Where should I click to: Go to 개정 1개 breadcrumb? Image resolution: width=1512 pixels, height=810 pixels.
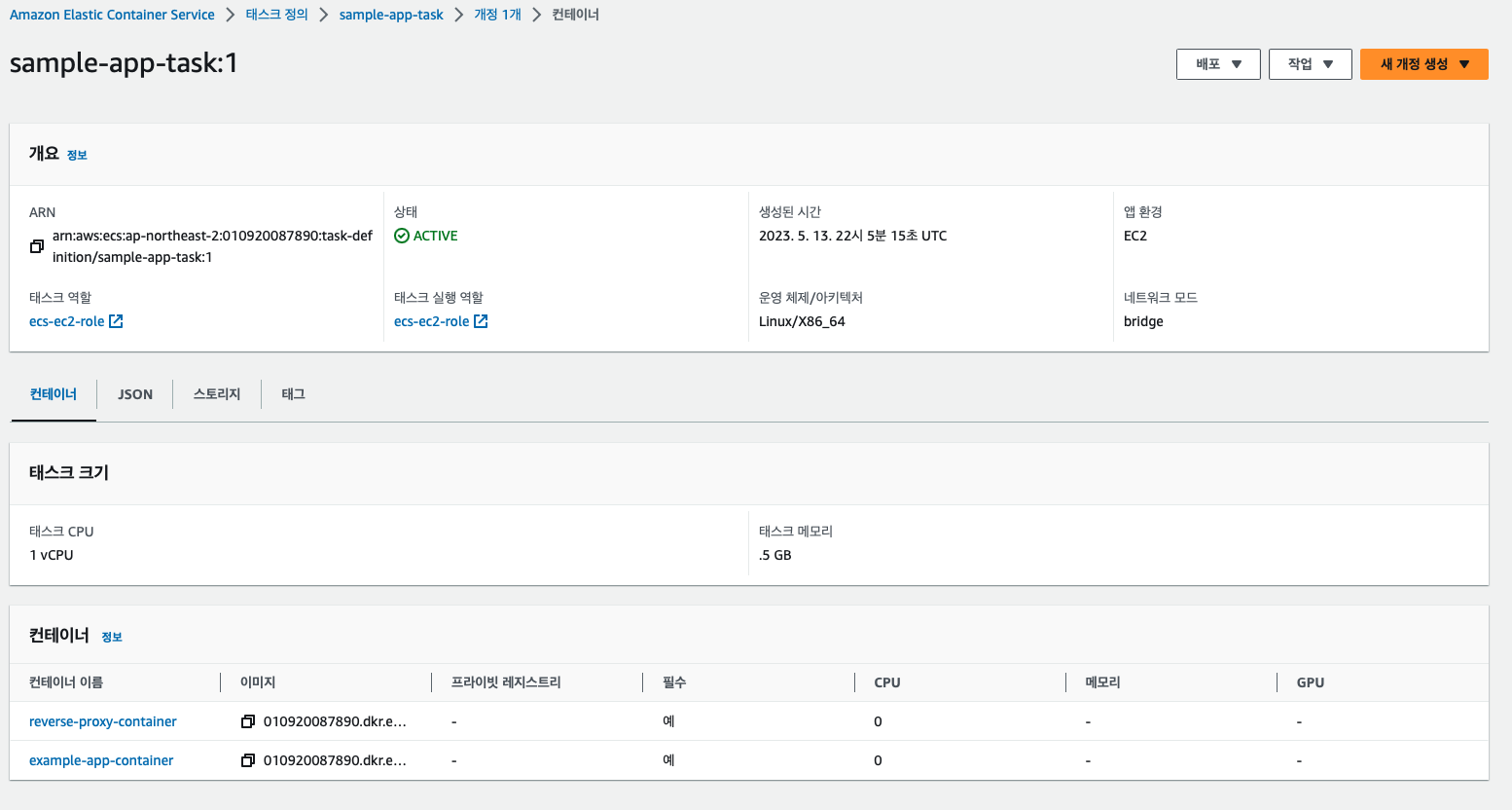point(498,15)
